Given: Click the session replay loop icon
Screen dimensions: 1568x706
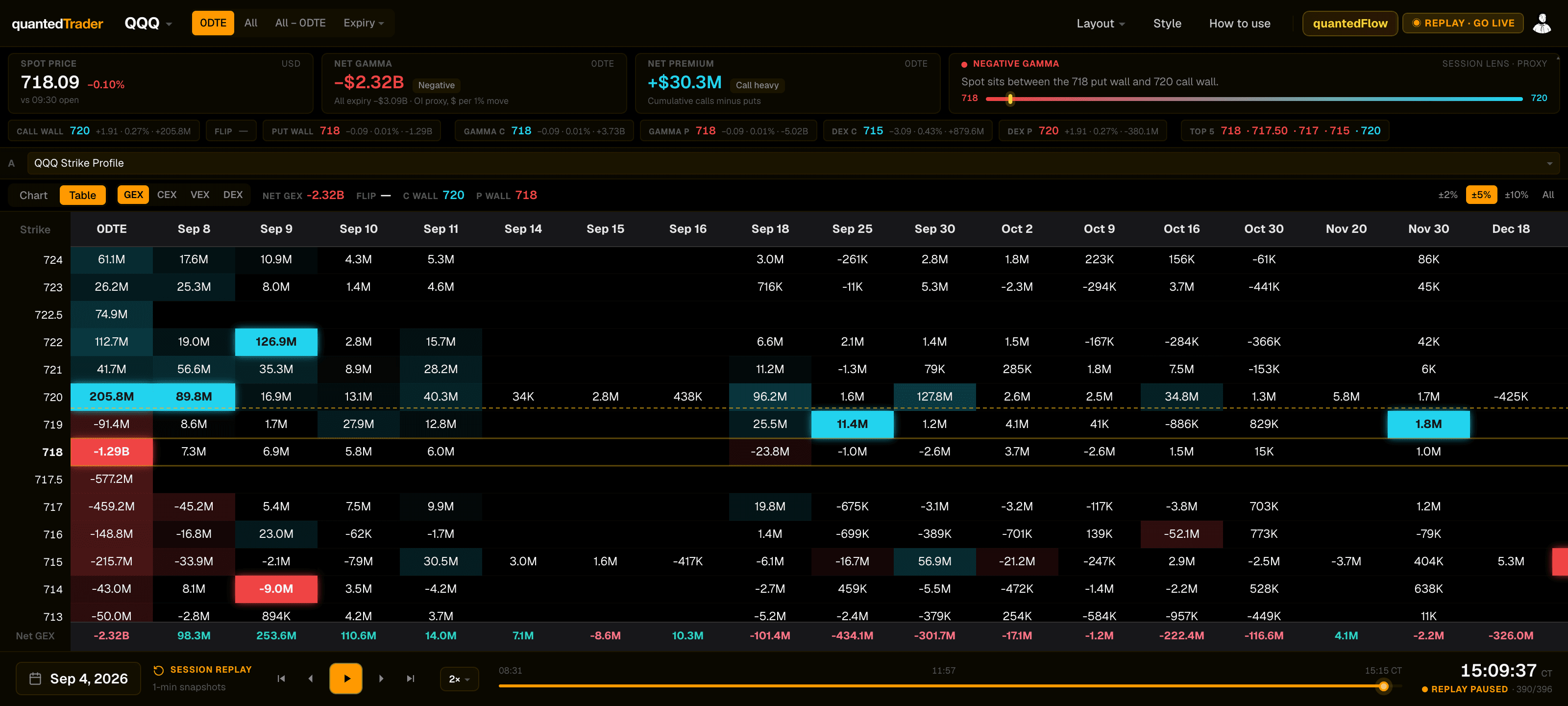Looking at the screenshot, I should pyautogui.click(x=159, y=670).
